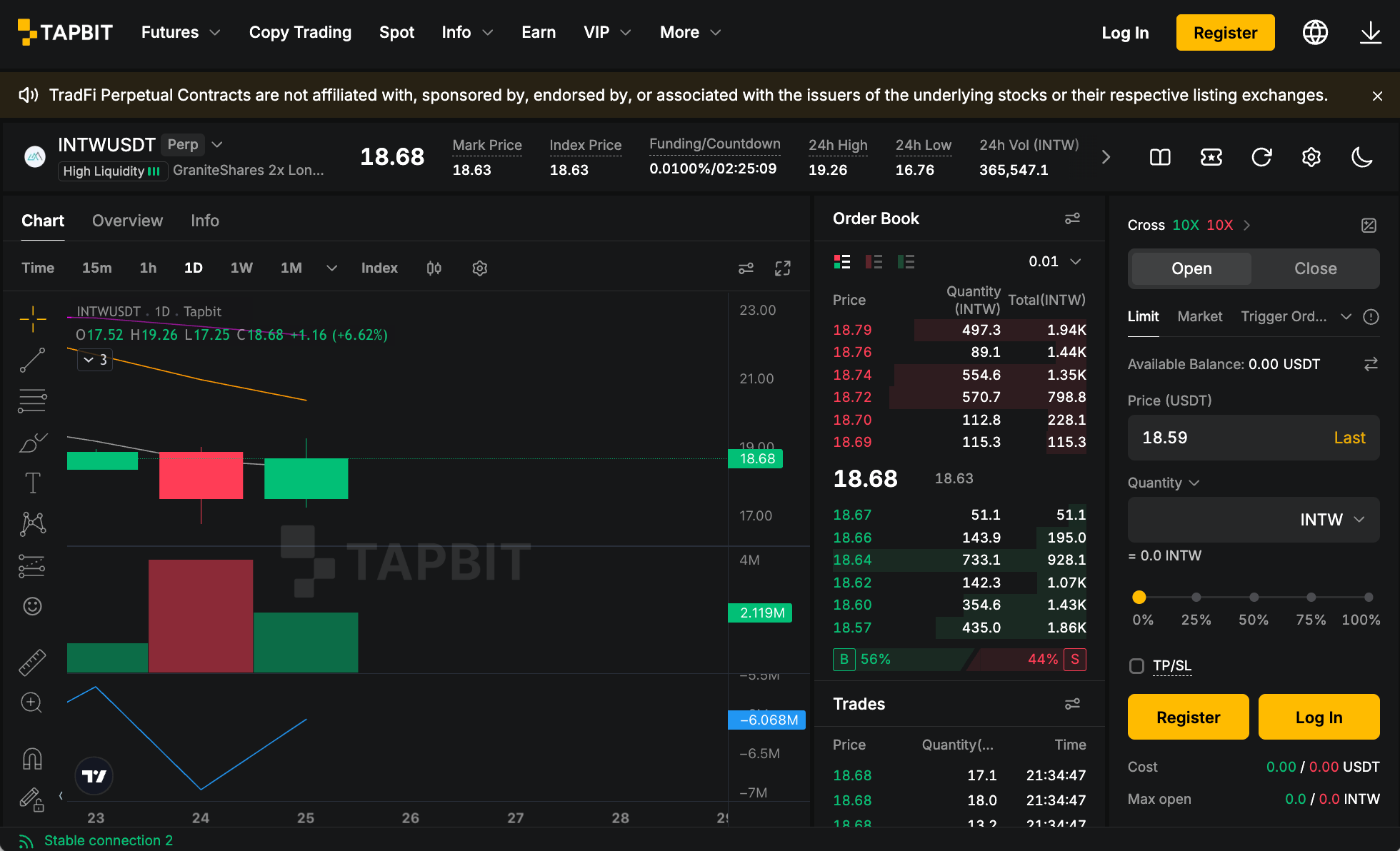The width and height of the screenshot is (1400, 851).
Task: Select the text annotation tool
Action: pyautogui.click(x=32, y=483)
